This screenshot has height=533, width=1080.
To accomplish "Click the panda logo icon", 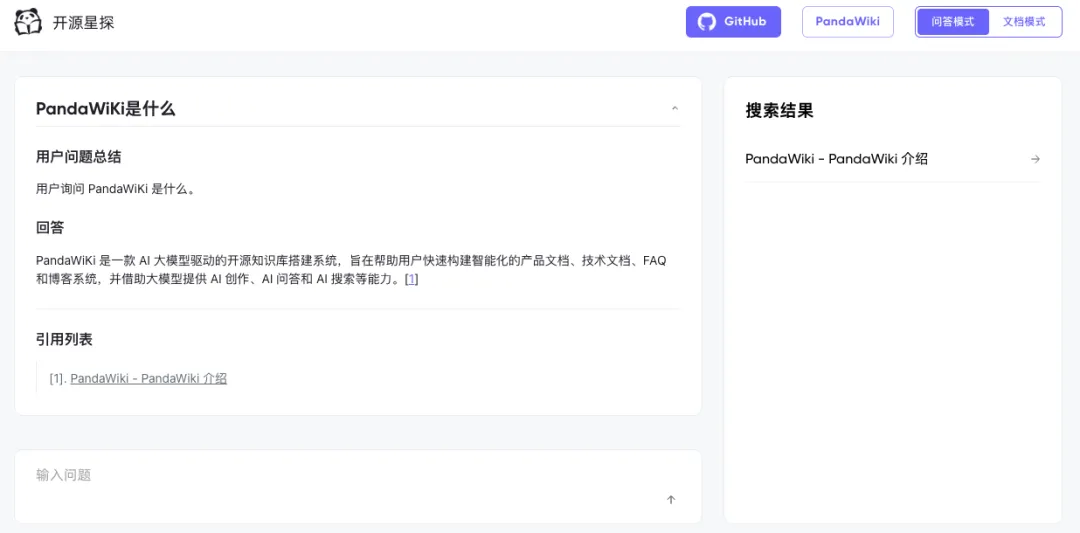I will [x=28, y=22].
